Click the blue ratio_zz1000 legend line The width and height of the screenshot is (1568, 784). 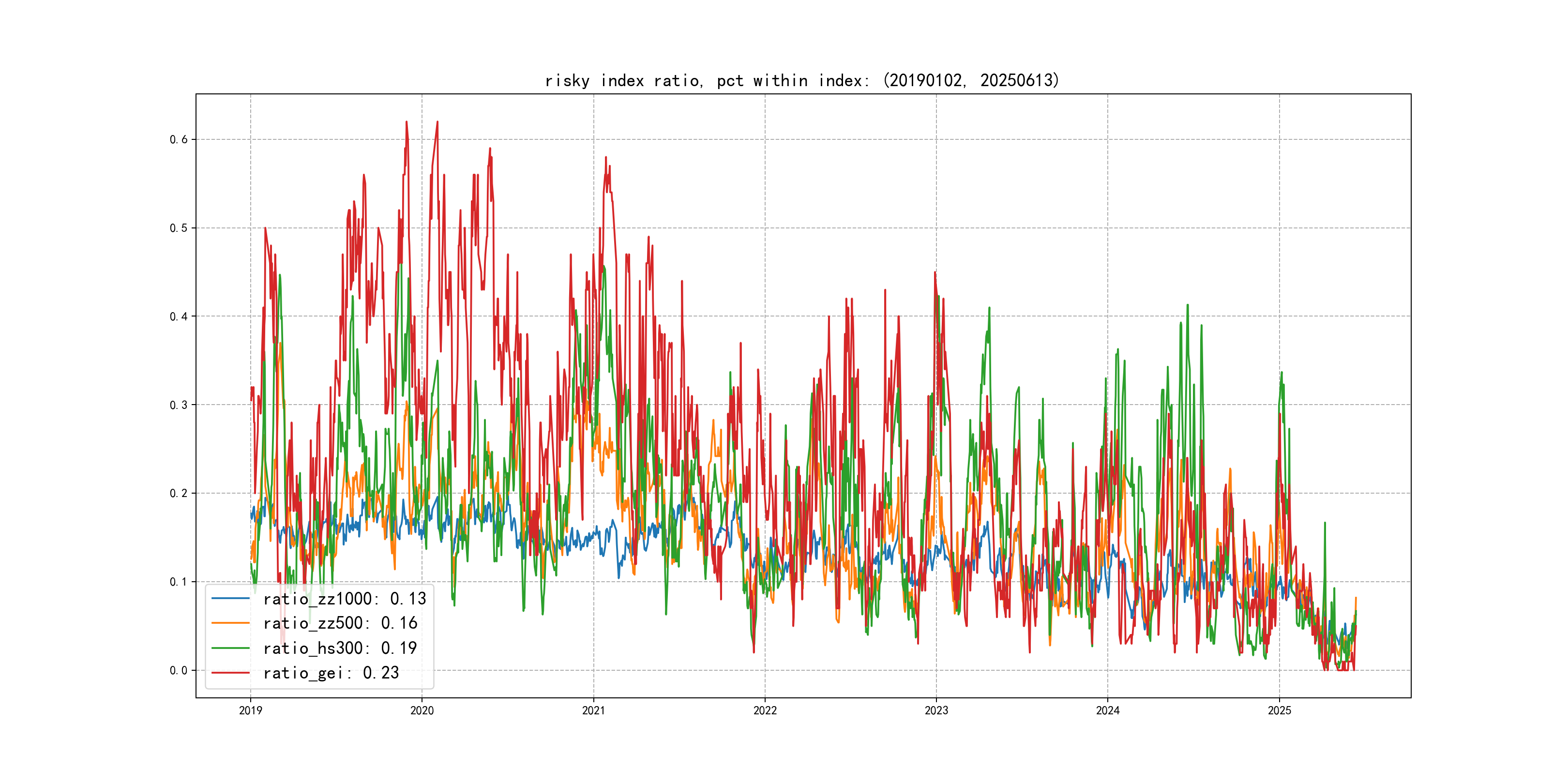point(230,598)
